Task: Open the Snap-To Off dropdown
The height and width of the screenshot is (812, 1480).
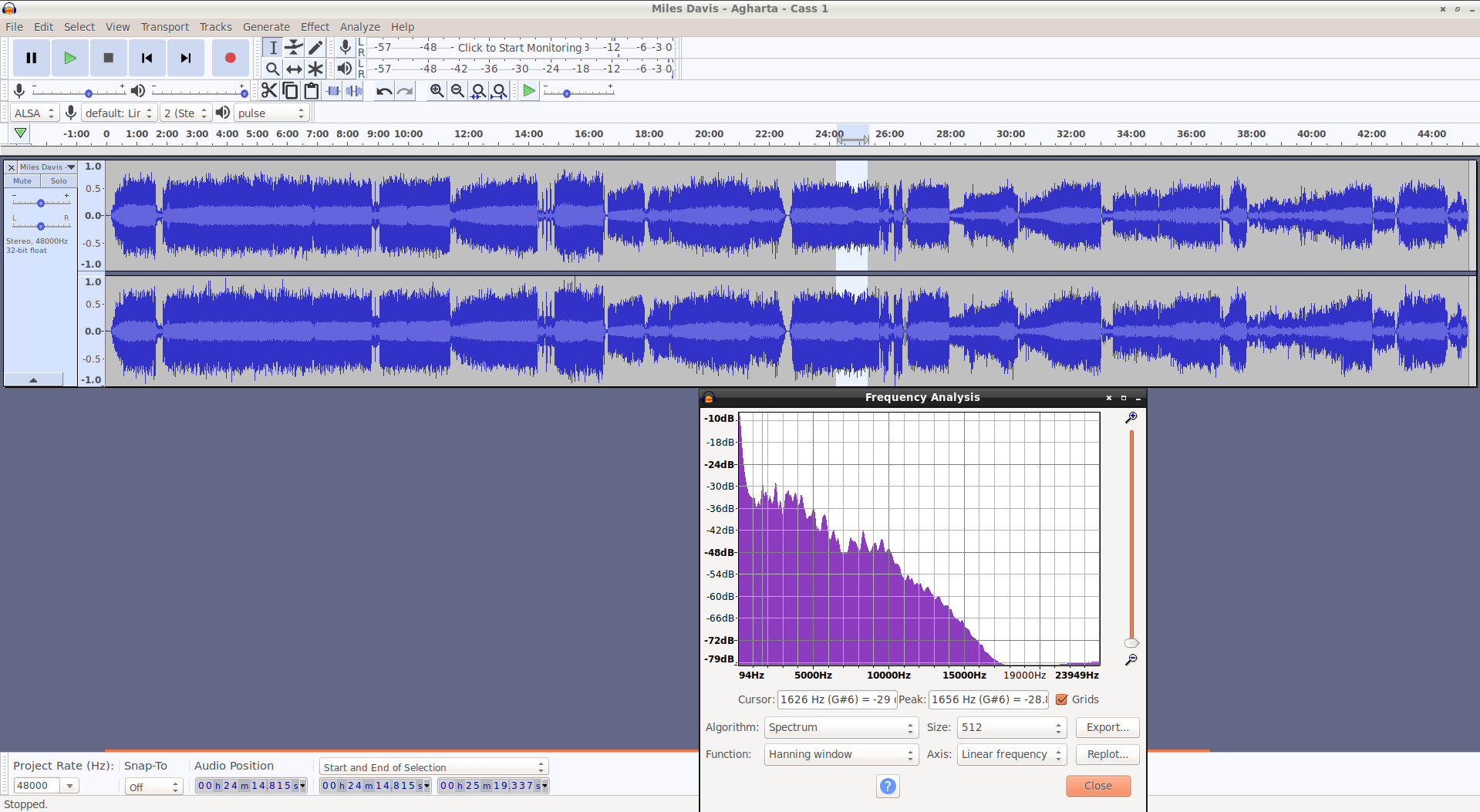Action: pos(153,787)
